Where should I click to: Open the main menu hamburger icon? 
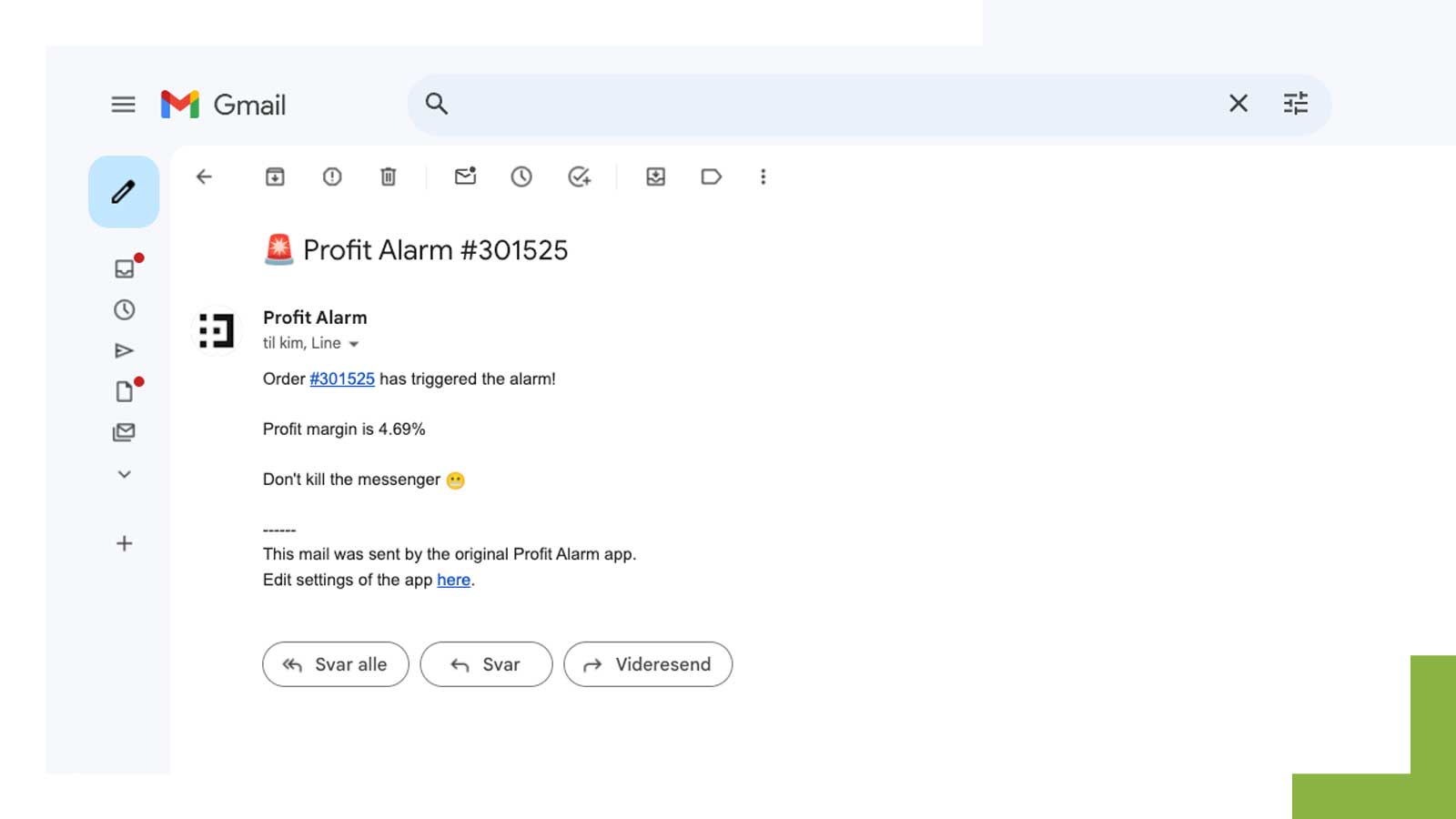click(x=124, y=105)
